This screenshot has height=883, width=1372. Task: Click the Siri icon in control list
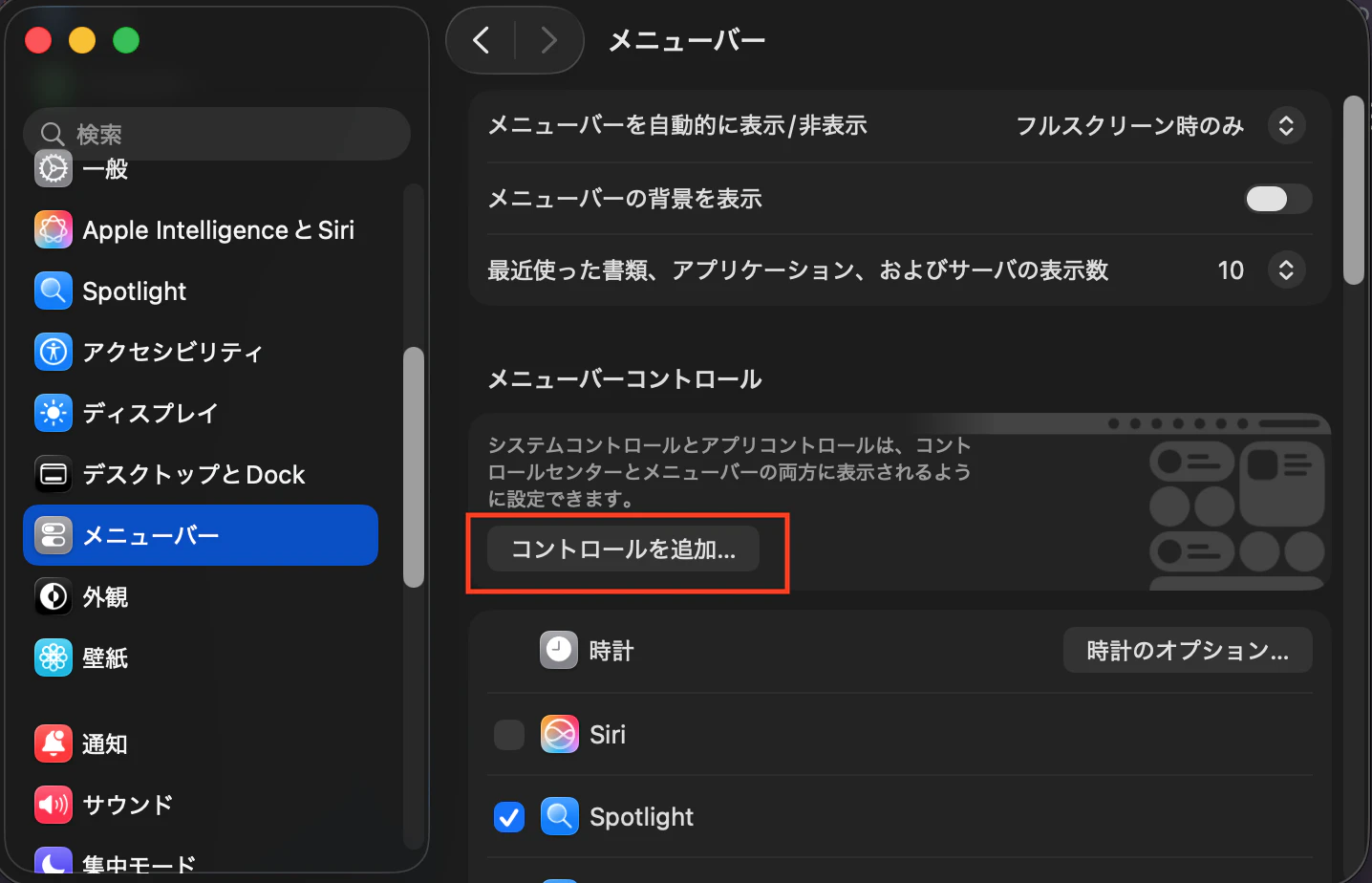point(560,735)
